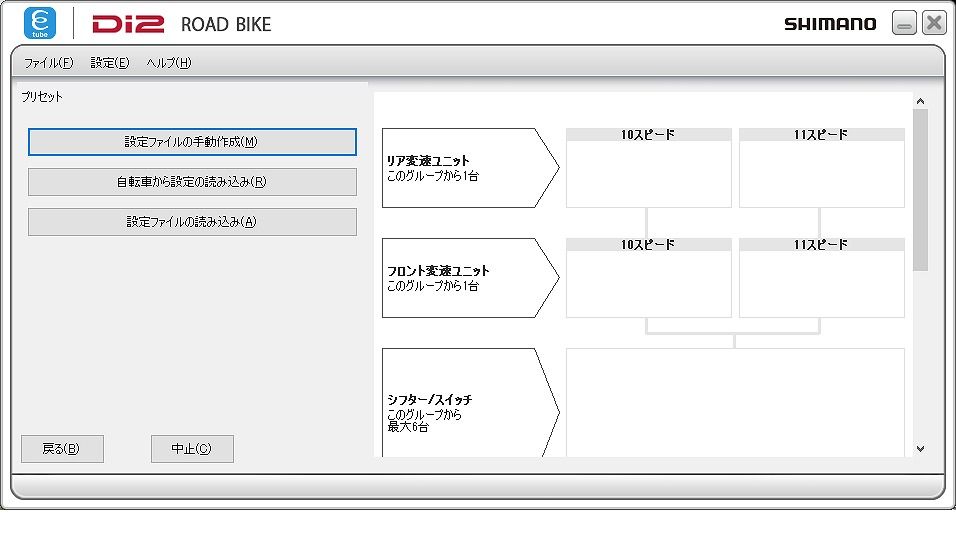Select リア変速ユニット 11スピード box

pos(822,168)
